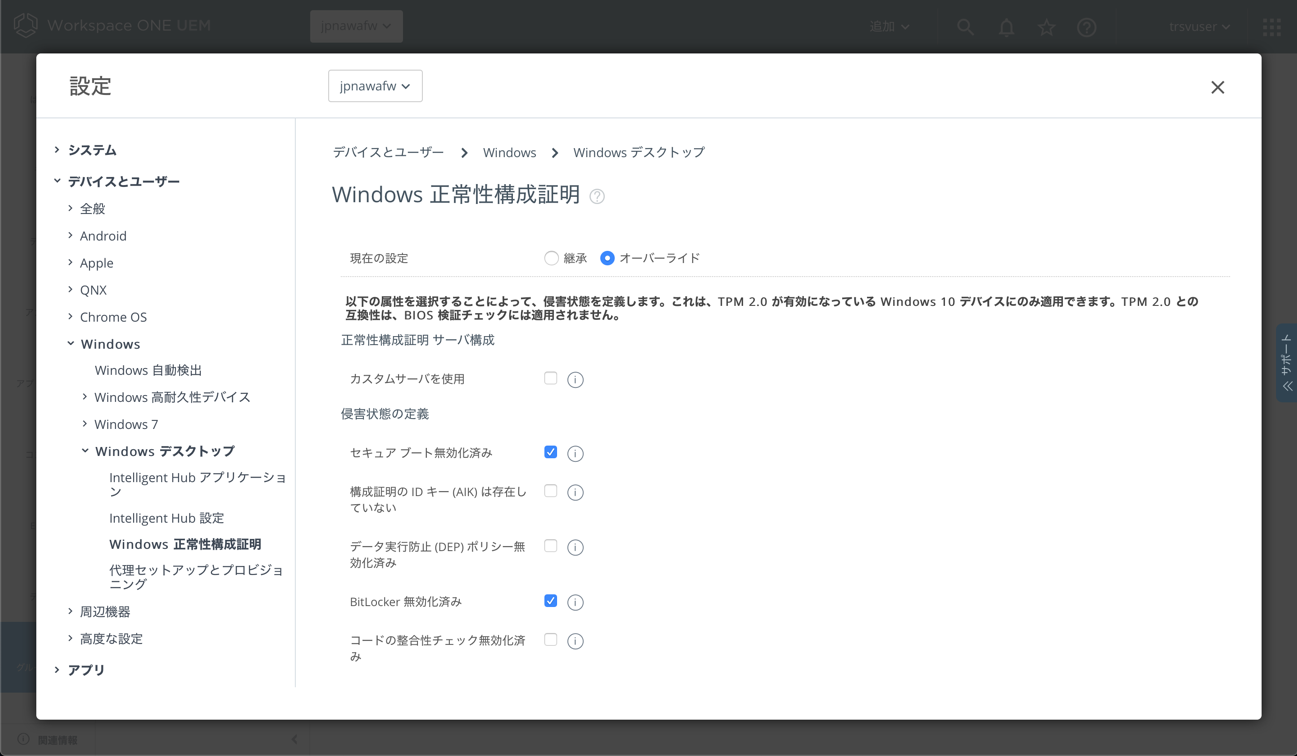Open the 追加 dropdown
Image resolution: width=1297 pixels, height=756 pixels.
pyautogui.click(x=889, y=27)
